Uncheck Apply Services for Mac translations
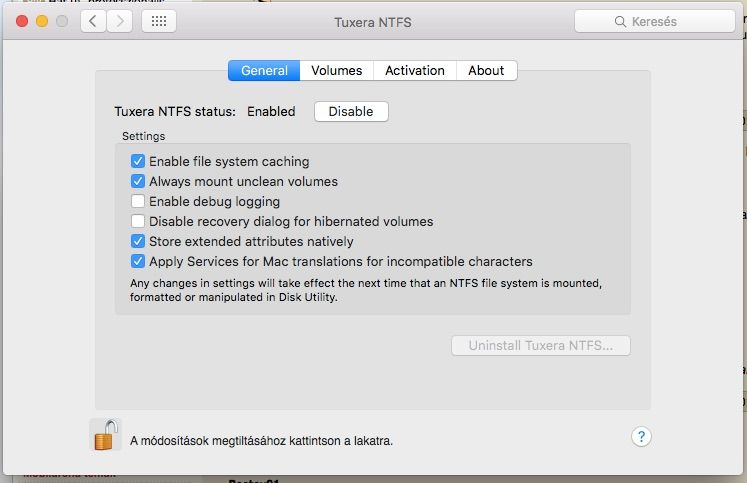This screenshot has width=747, height=483. pos(138,261)
